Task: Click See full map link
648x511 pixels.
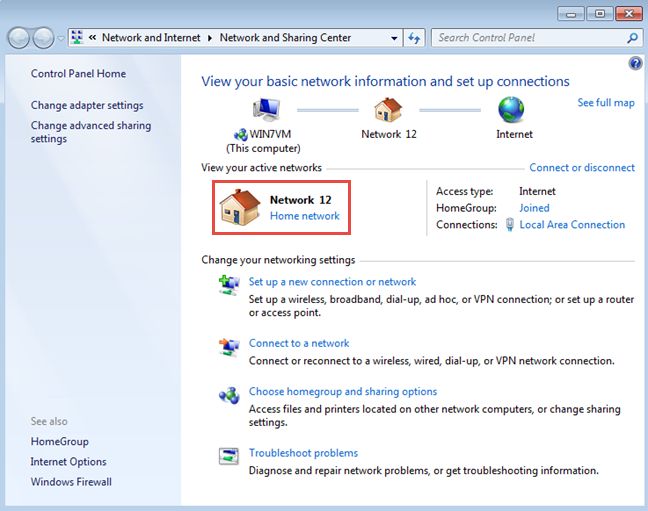Action: [606, 103]
